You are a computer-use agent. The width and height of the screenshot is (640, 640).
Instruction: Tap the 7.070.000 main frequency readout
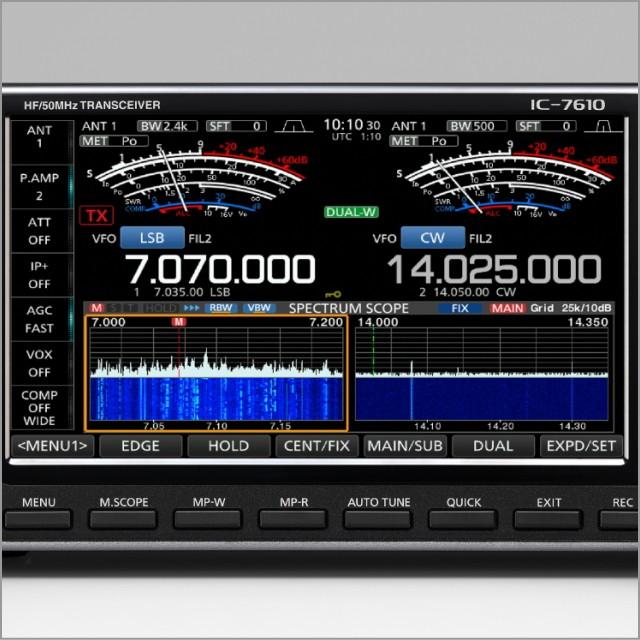[x=219, y=270]
